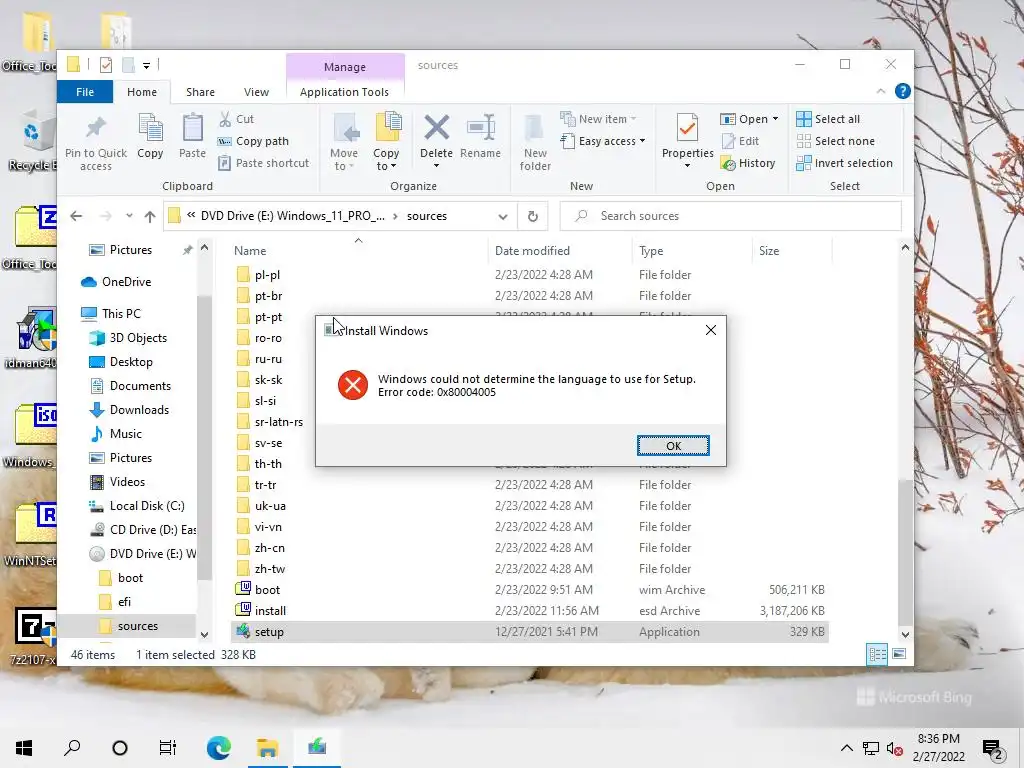The image size is (1024, 768).
Task: Click the Manage contextual tab
Action: coord(345,67)
